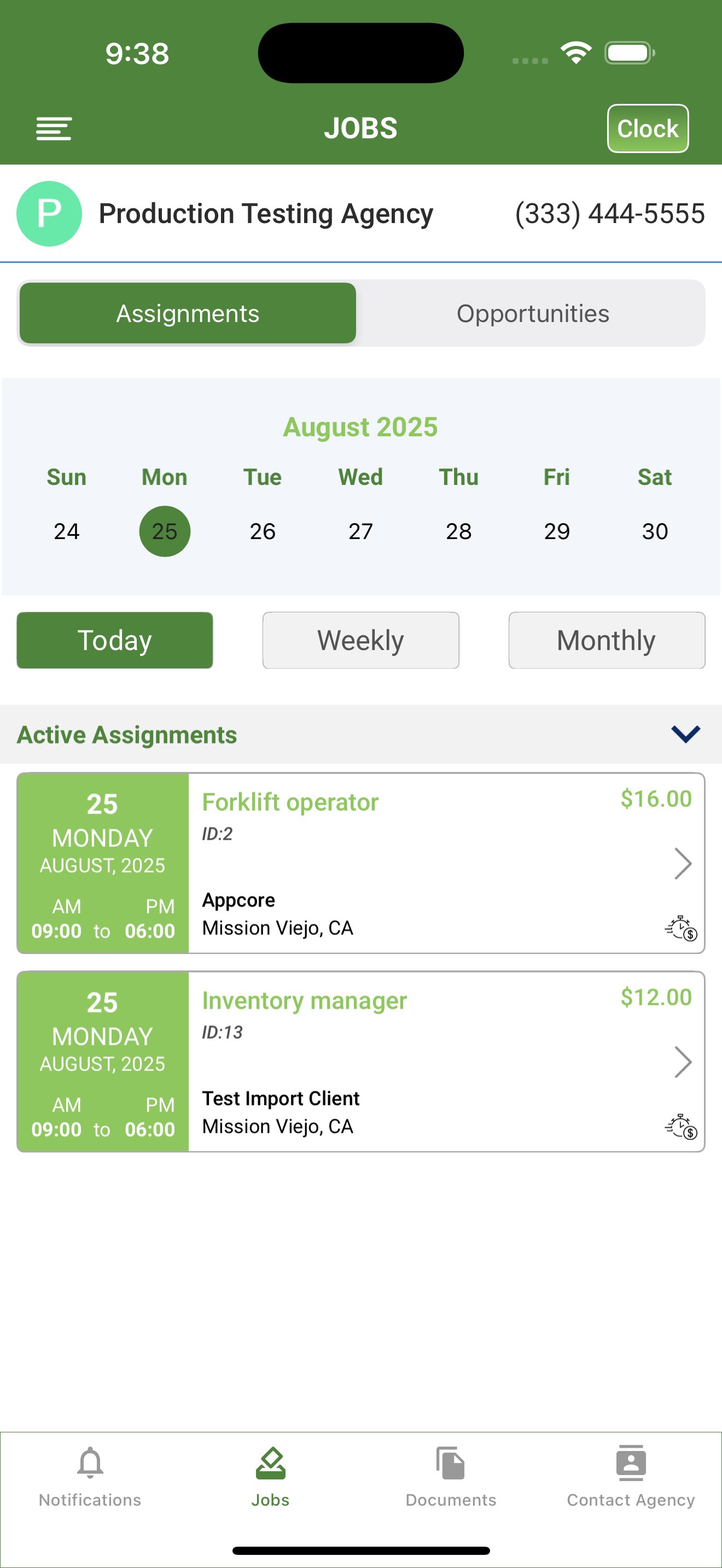Call agency phone number (333) 444-5555
Screen dimensions: 722x1568
(609, 214)
